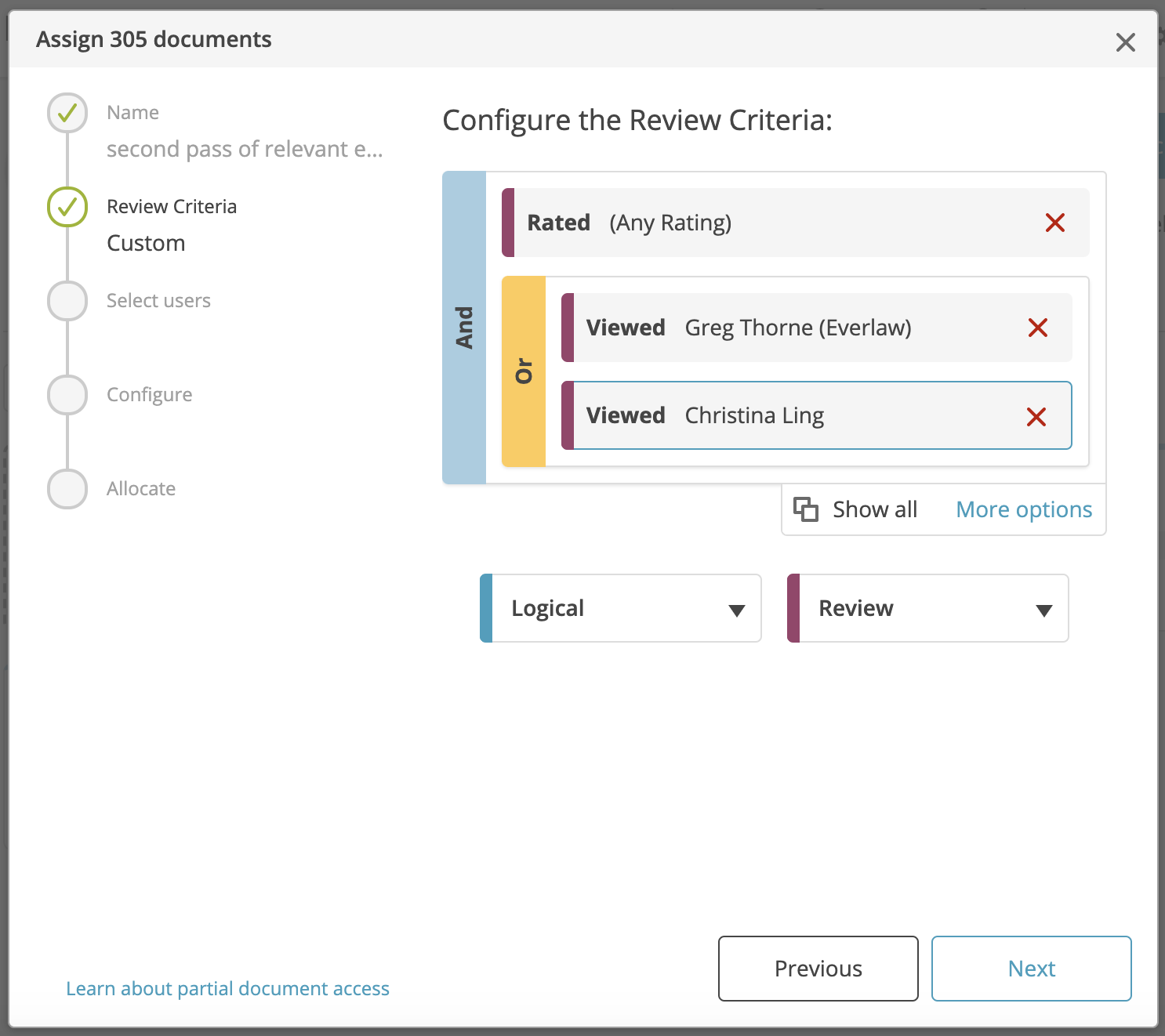
Task: Select the Configure step
Action: point(67,394)
